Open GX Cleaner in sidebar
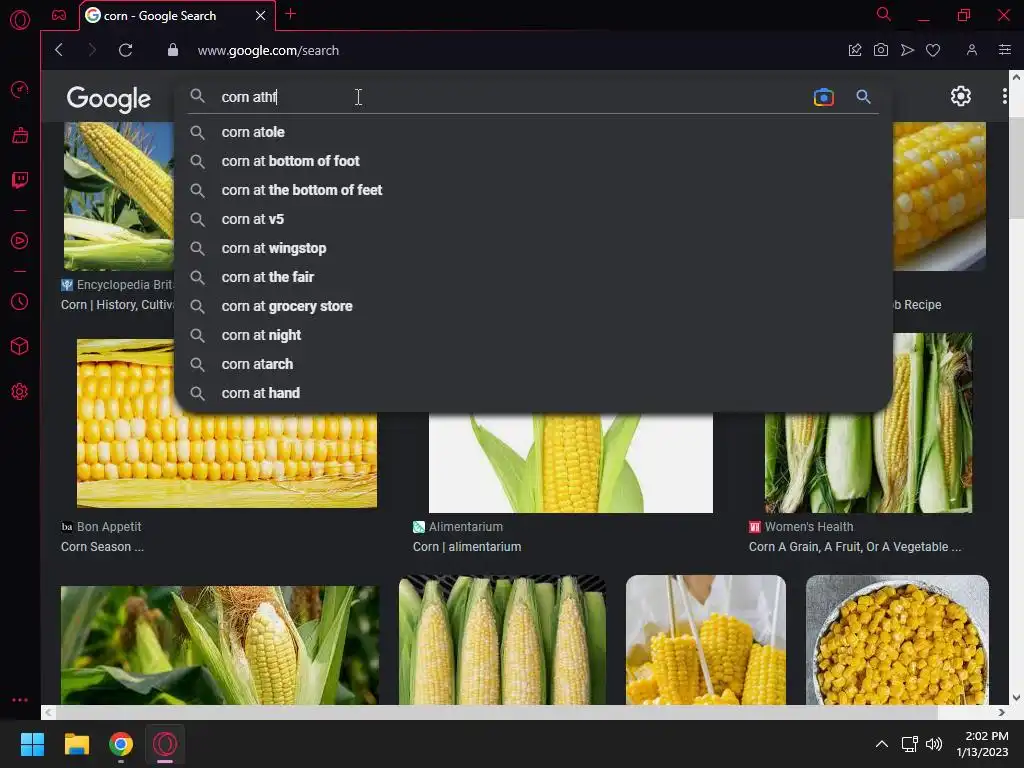The width and height of the screenshot is (1024, 768). point(20,135)
